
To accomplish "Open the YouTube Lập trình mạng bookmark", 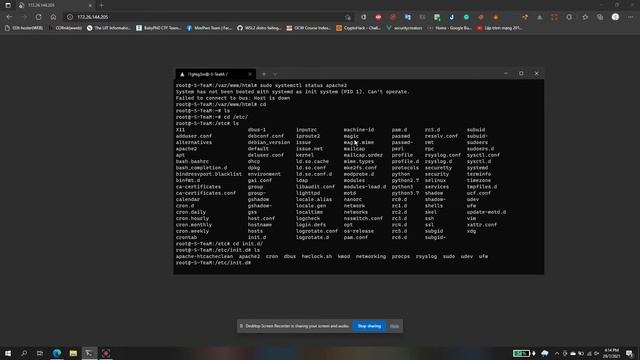I will click(x=499, y=28).
